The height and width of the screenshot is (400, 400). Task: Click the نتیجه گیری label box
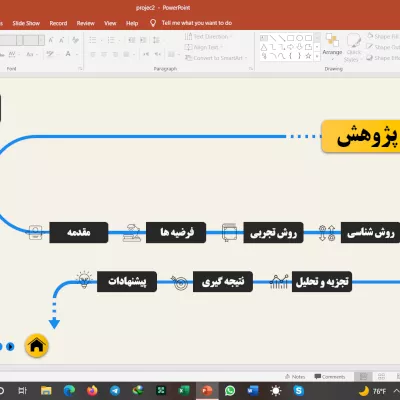click(x=223, y=282)
